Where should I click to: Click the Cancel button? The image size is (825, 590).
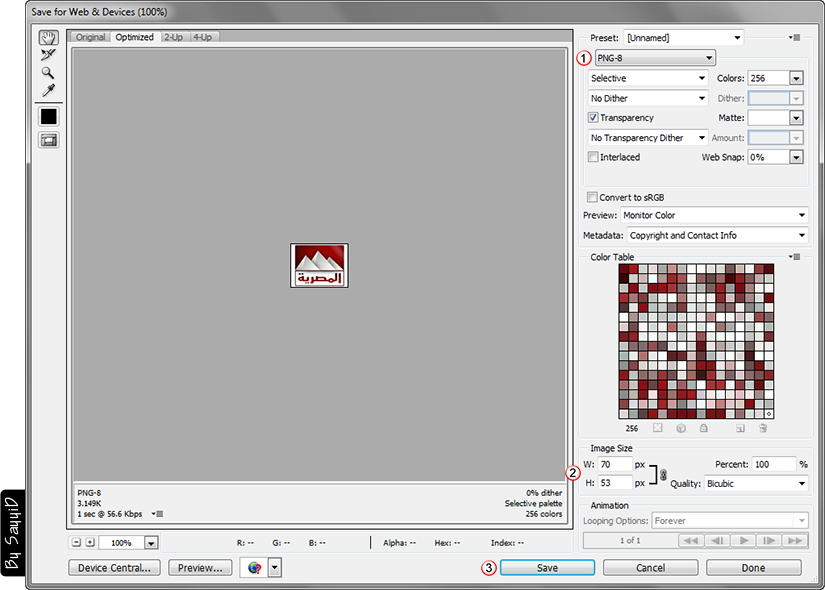(x=650, y=568)
